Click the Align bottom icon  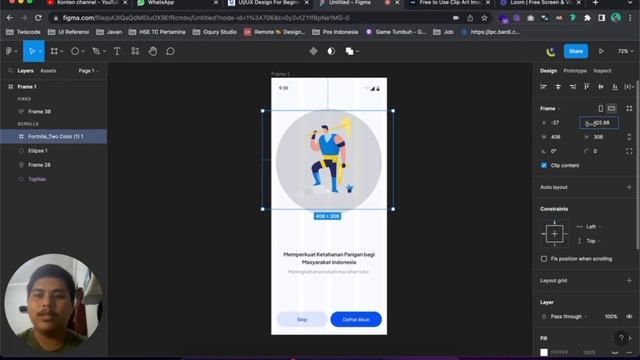coord(615,87)
